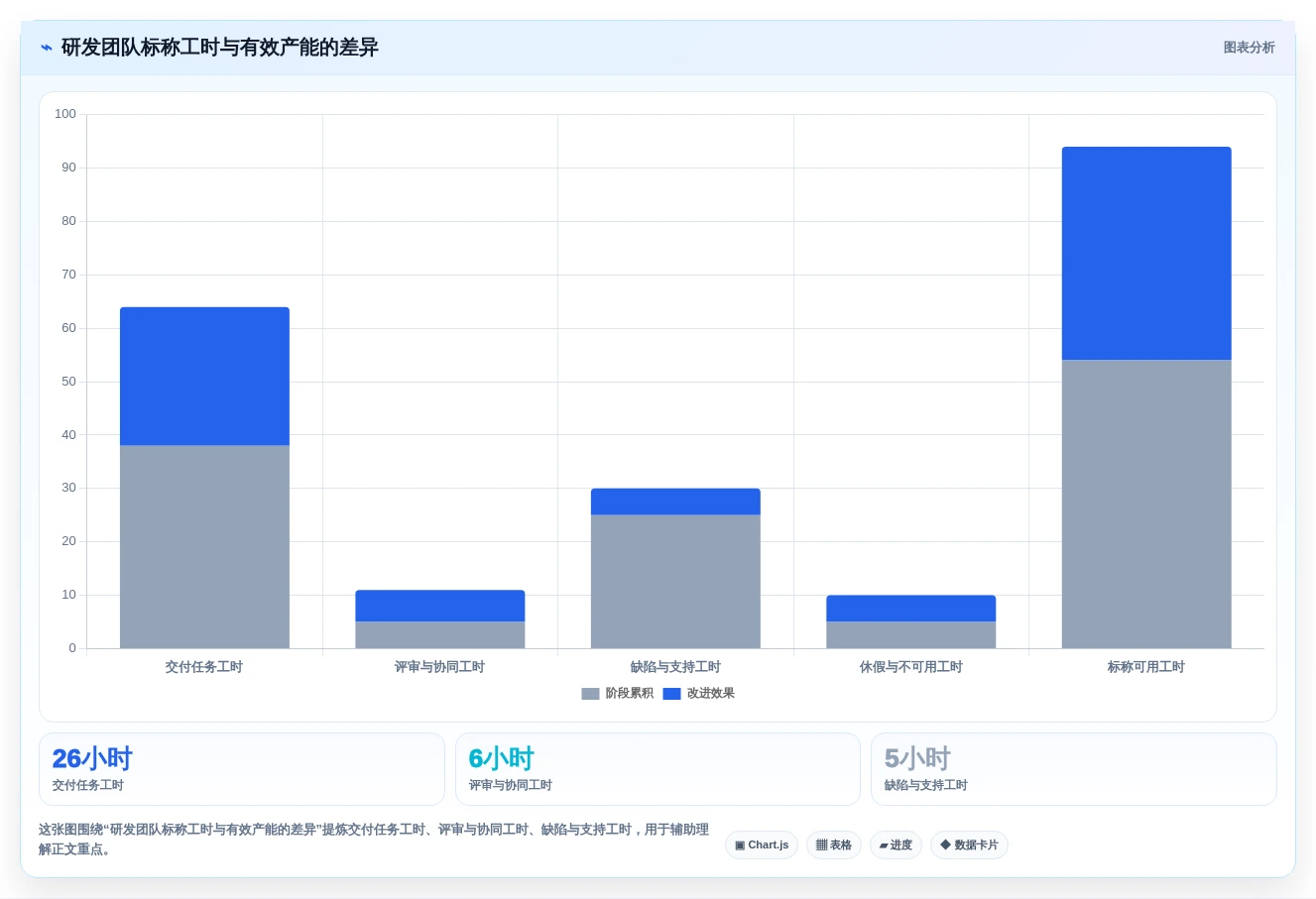Click the blue segment of 标称可用工时 bar
Image resolution: width=1316 pixels, height=899 pixels.
point(1146,254)
